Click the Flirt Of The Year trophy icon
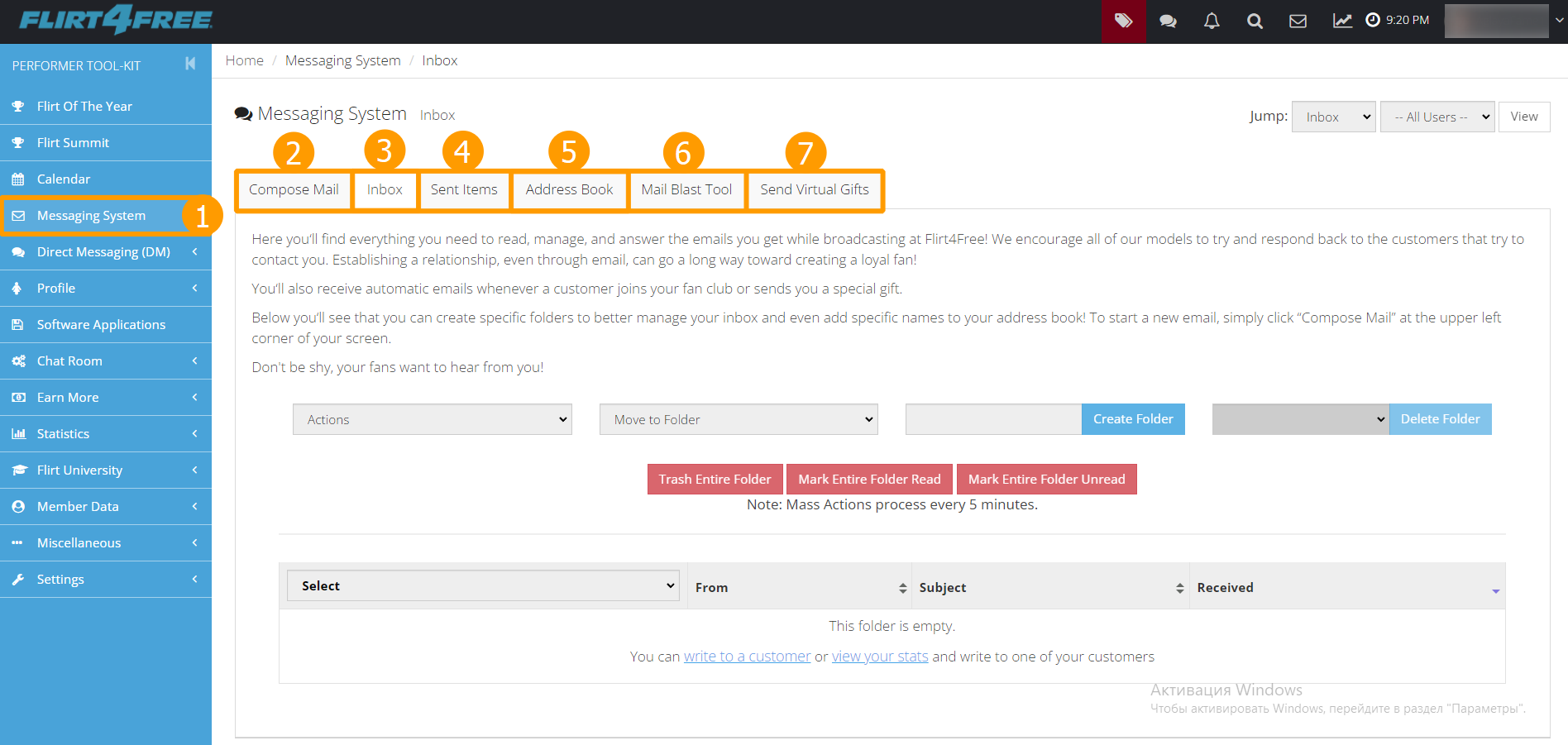The width and height of the screenshot is (1568, 745). pyautogui.click(x=18, y=107)
